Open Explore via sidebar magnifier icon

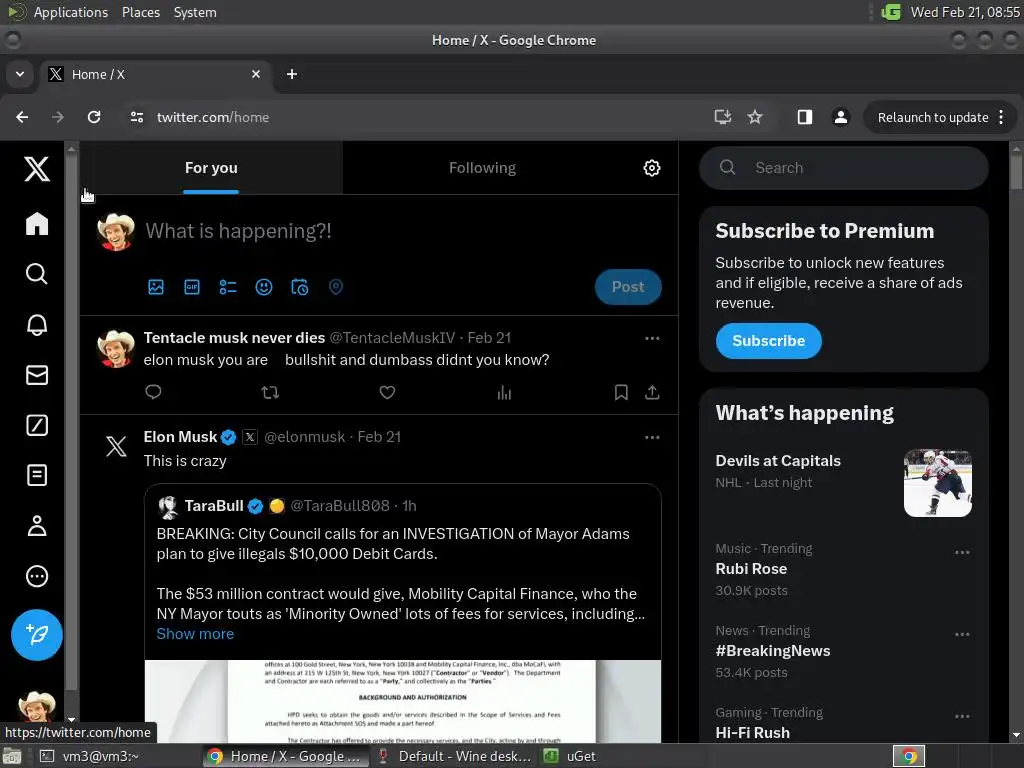37,274
